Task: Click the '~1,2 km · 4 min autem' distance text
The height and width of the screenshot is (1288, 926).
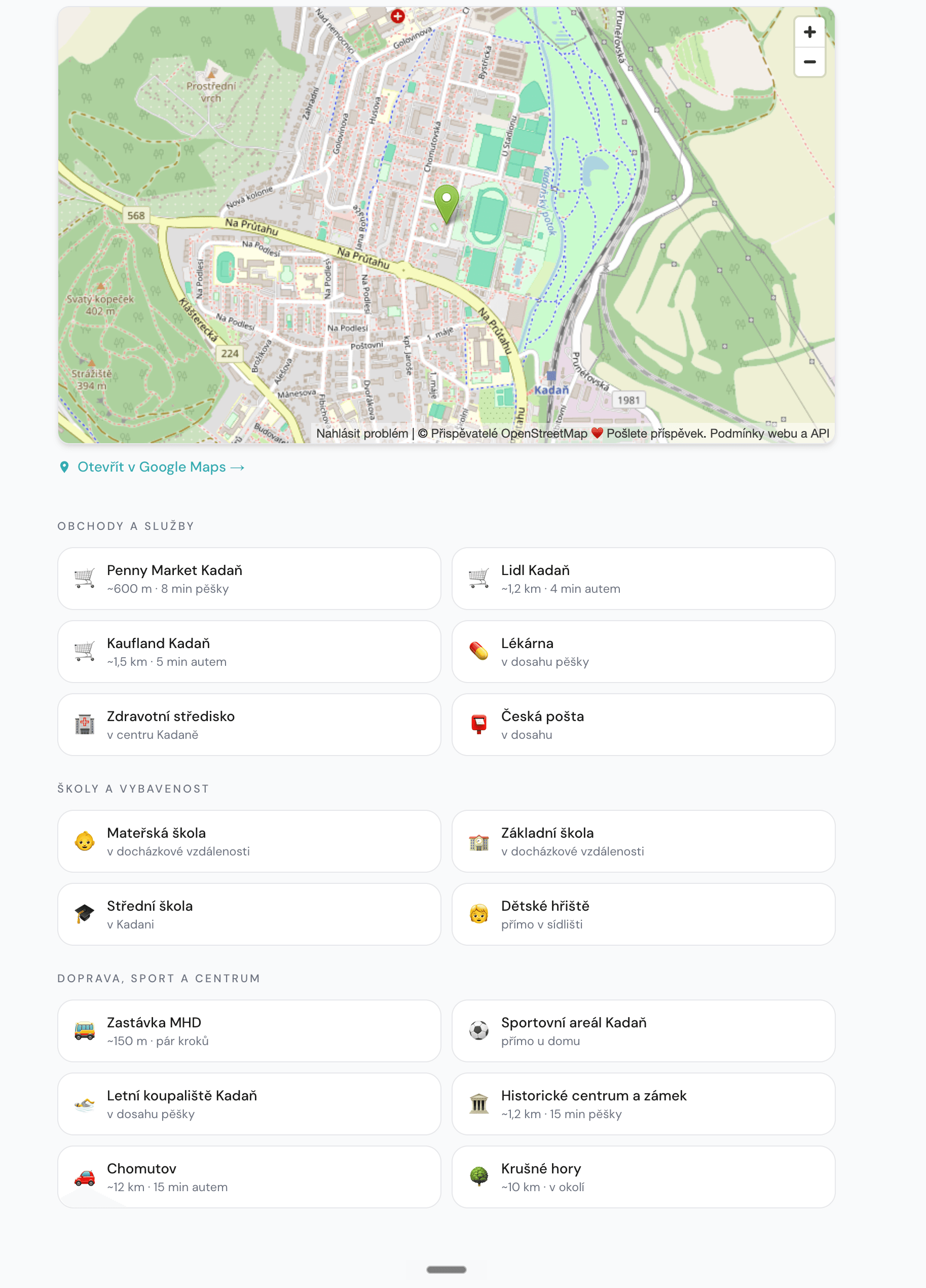Action: [561, 589]
